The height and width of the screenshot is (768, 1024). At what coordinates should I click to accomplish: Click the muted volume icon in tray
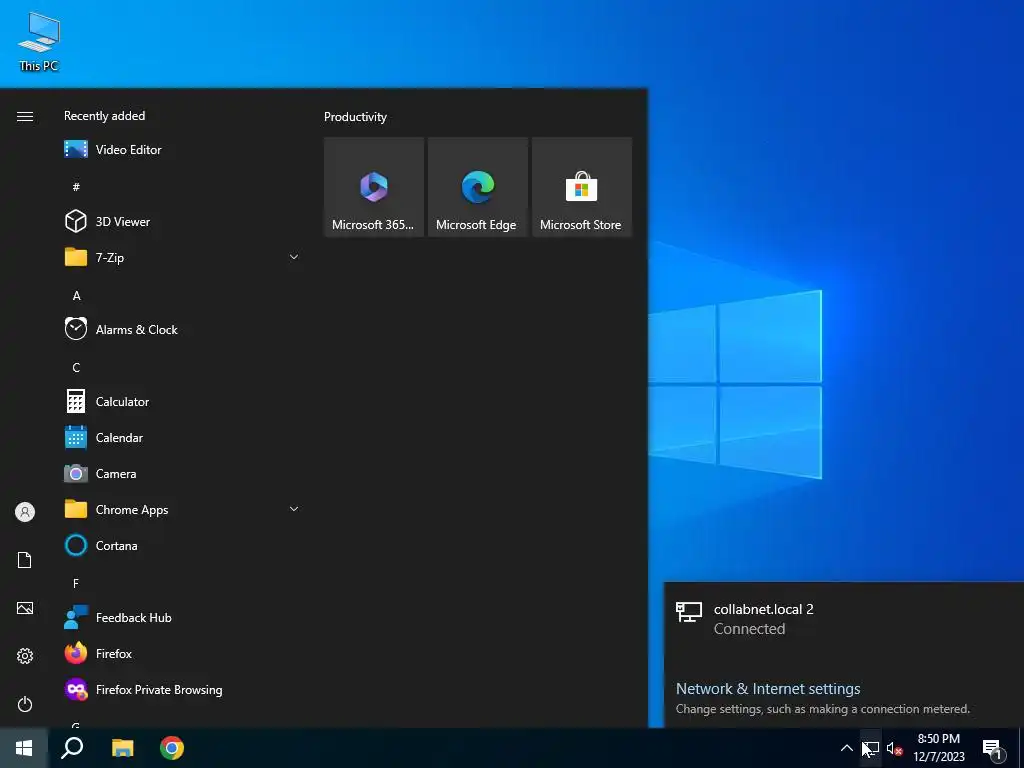tap(895, 748)
